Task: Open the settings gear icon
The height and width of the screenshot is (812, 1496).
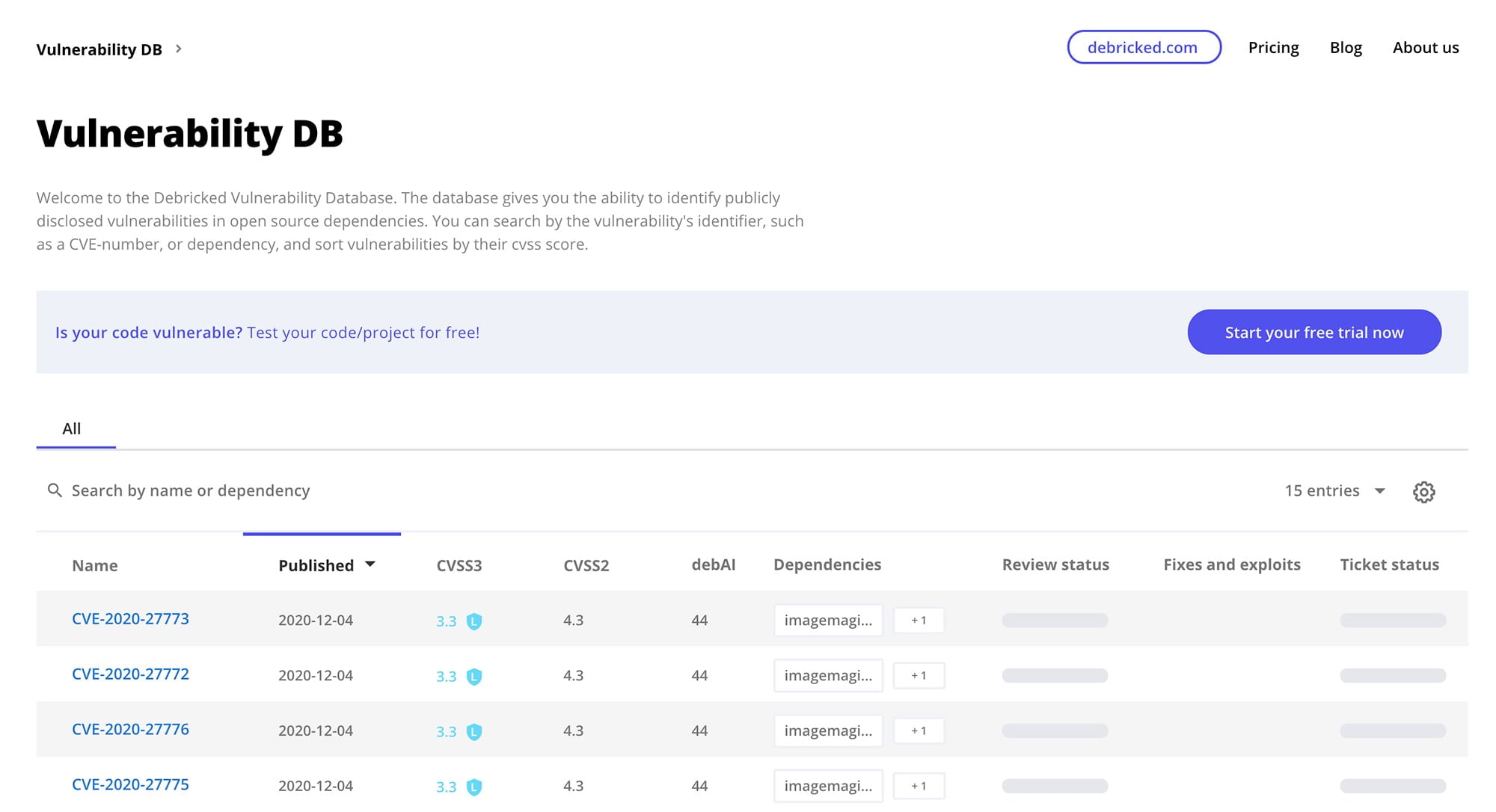Action: click(1423, 491)
